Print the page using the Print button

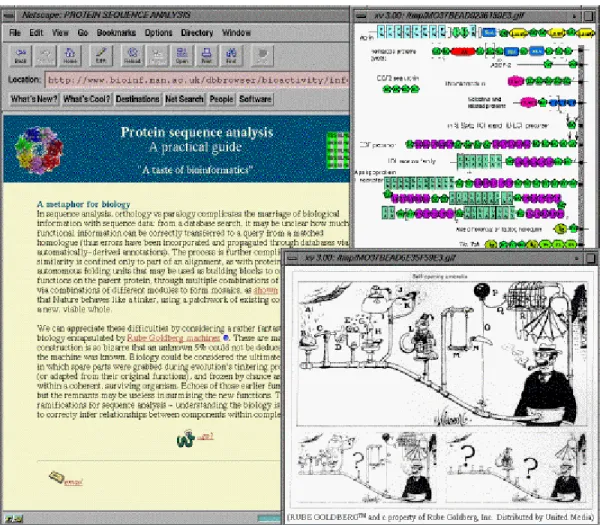point(207,56)
